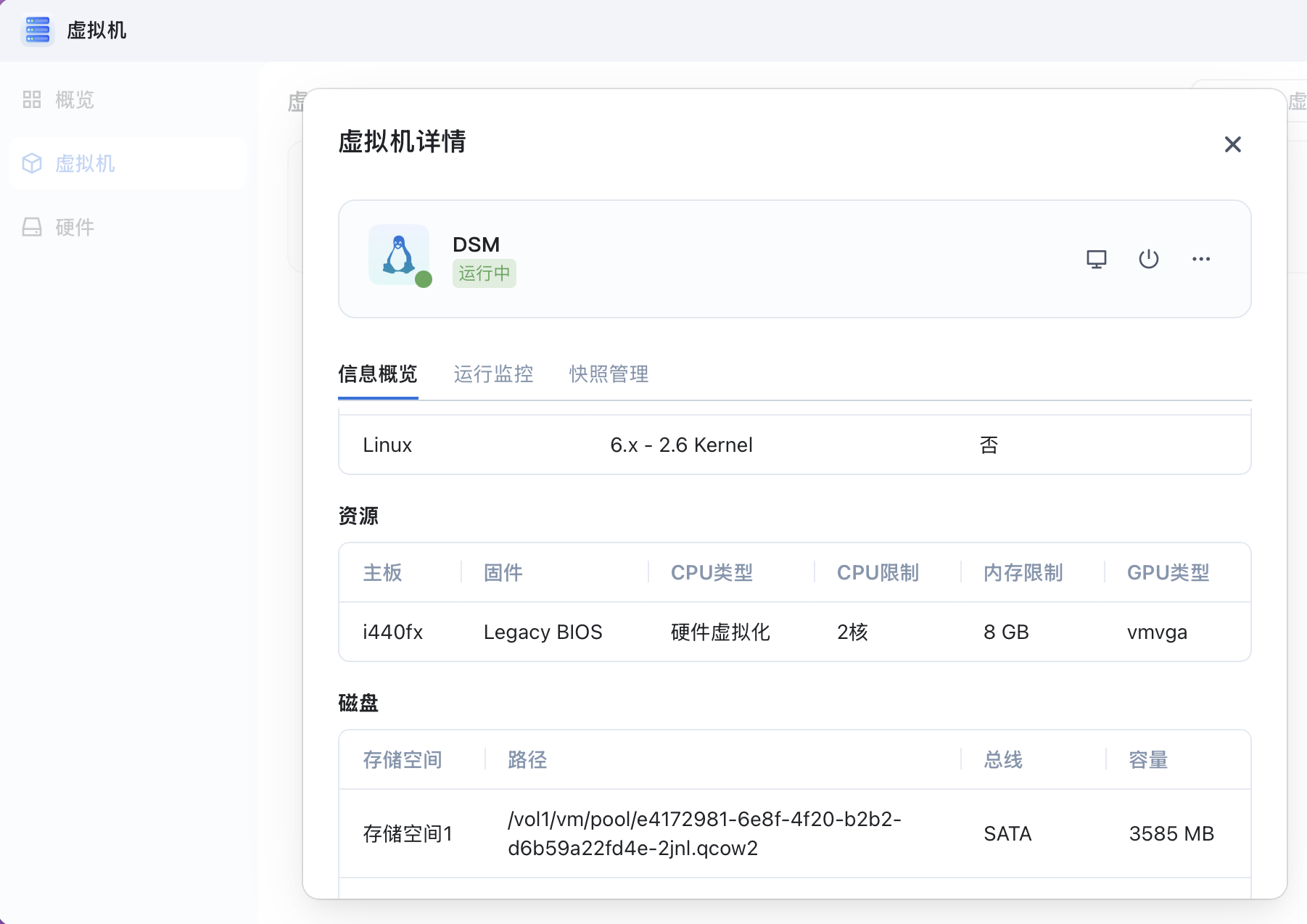Click the 6.x - 2.6 Kernel value
This screenshot has height=924, width=1307.
(681, 445)
